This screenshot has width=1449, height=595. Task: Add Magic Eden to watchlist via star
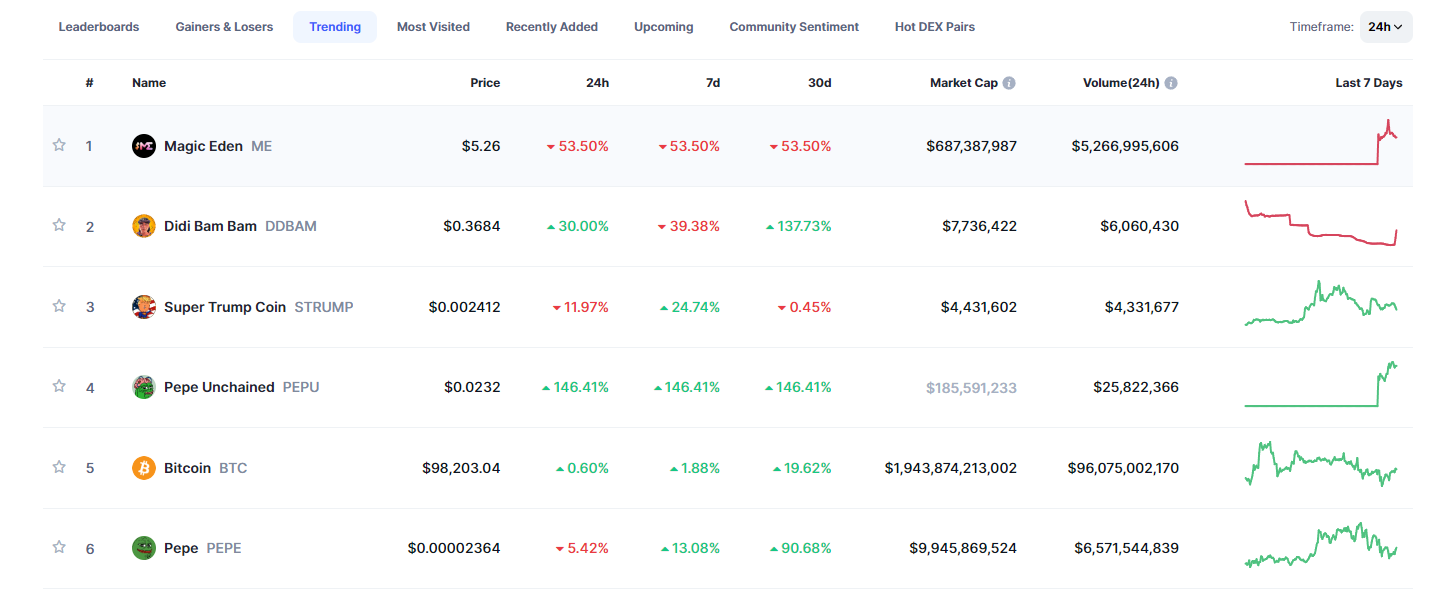pos(58,145)
